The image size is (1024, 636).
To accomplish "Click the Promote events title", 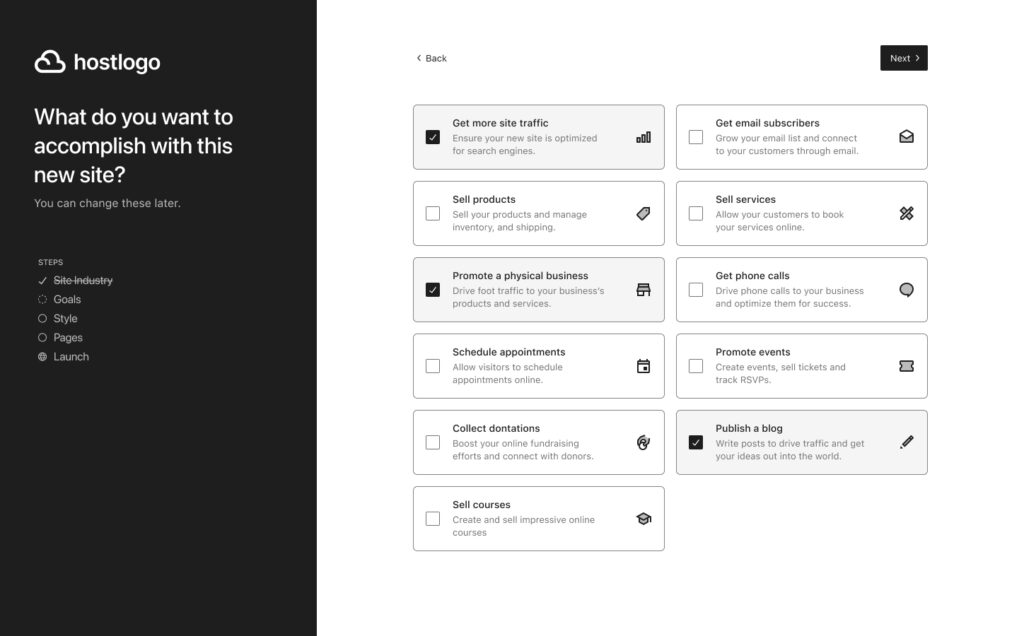I will 753,352.
